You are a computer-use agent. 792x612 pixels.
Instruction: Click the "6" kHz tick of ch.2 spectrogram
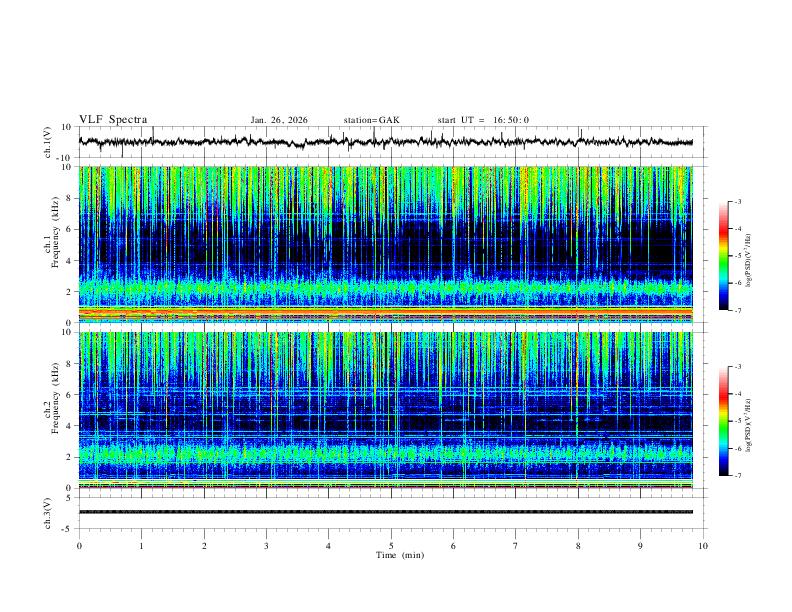(x=70, y=394)
